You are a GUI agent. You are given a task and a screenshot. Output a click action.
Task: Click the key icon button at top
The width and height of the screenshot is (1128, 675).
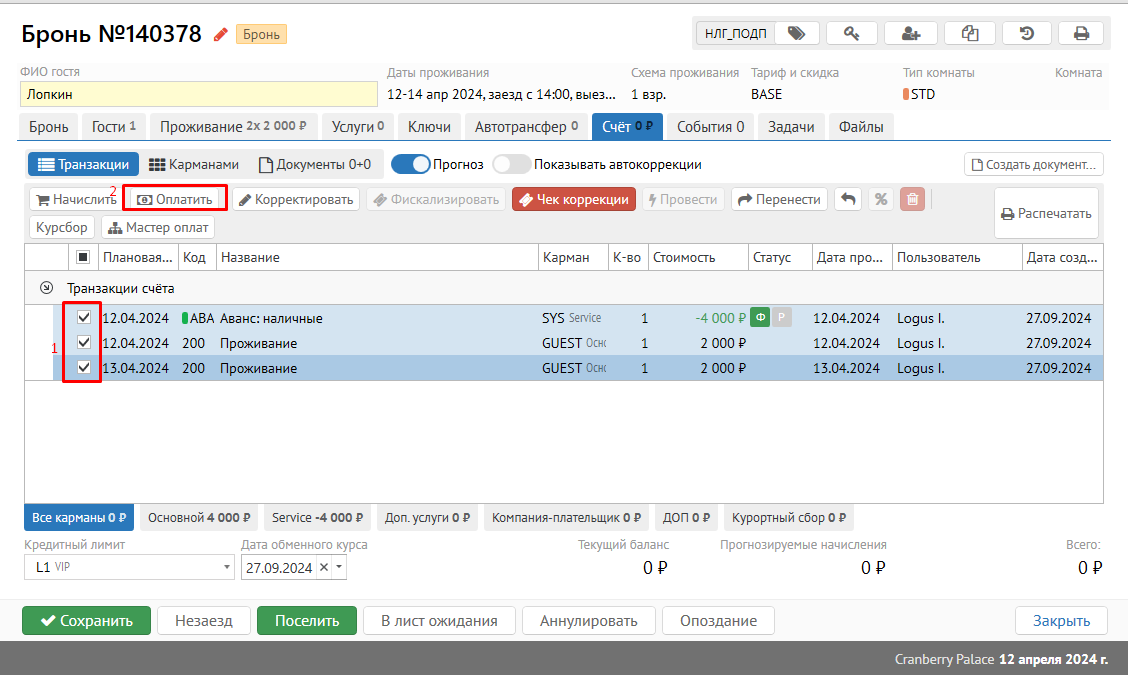[x=852, y=33]
